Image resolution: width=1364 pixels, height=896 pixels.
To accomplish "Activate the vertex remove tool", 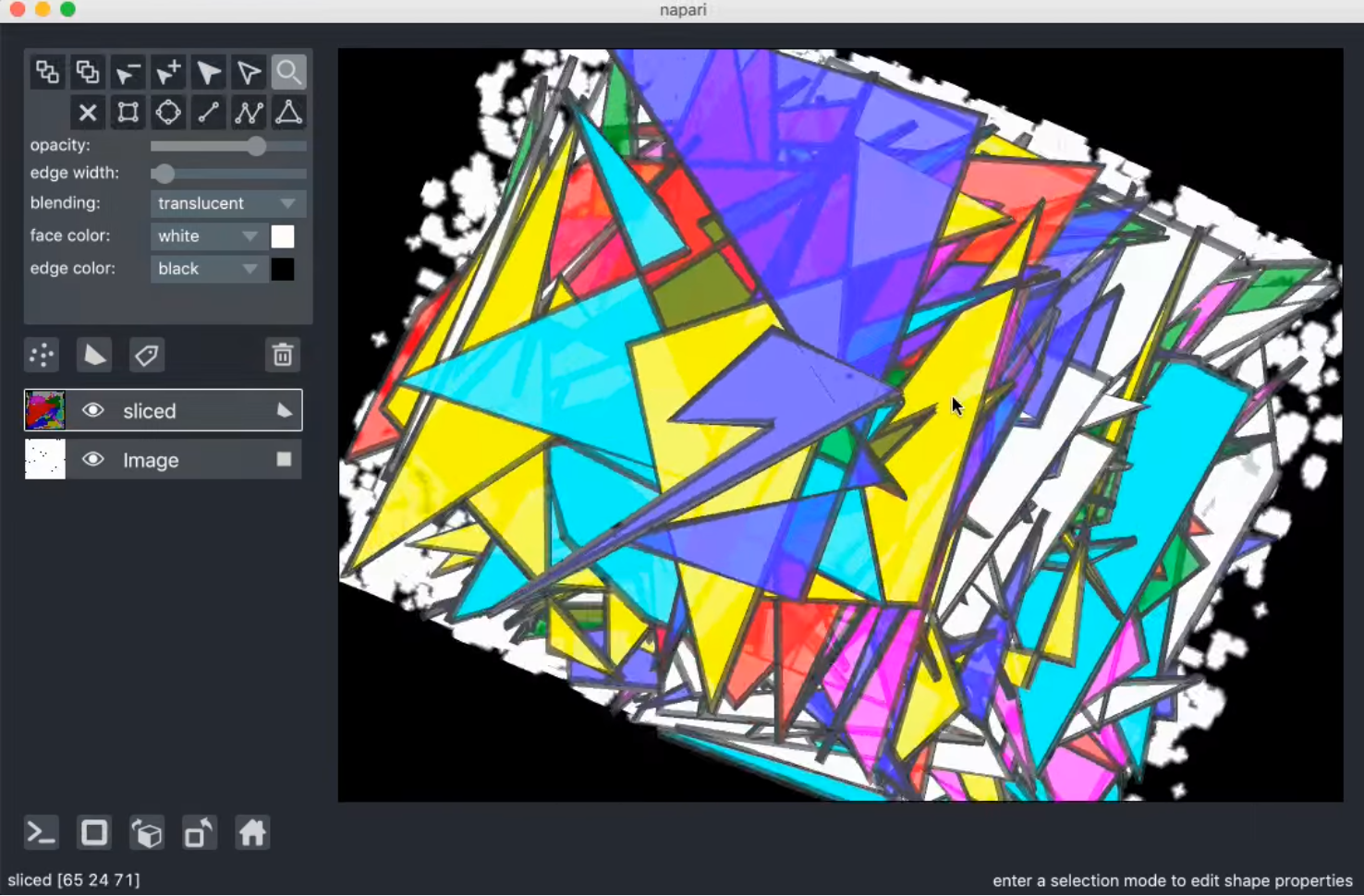I will coord(128,72).
